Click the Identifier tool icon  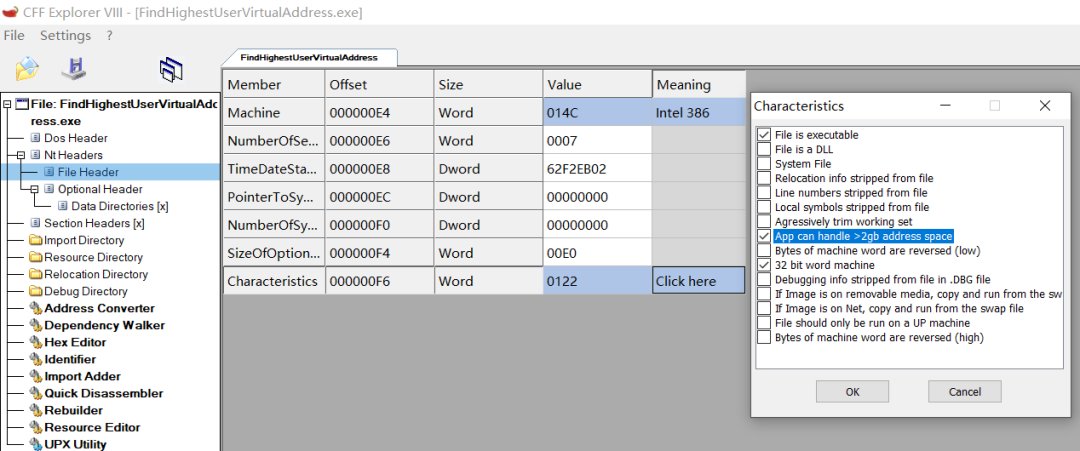pyautogui.click(x=36, y=359)
